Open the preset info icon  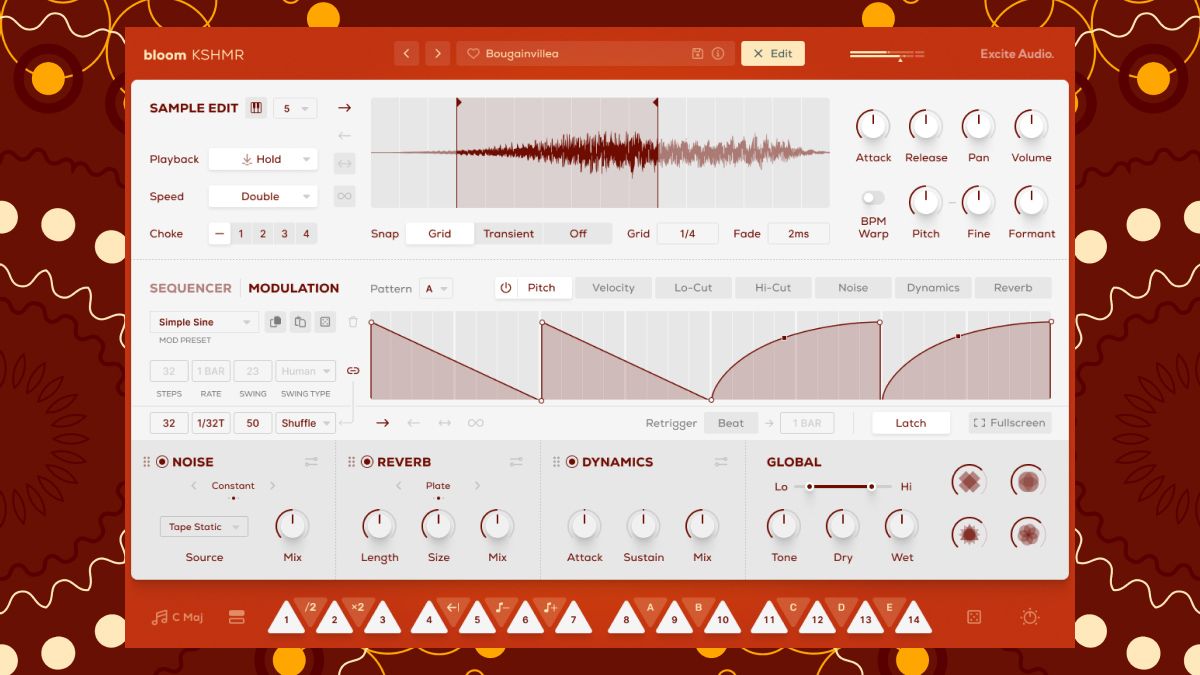[718, 54]
